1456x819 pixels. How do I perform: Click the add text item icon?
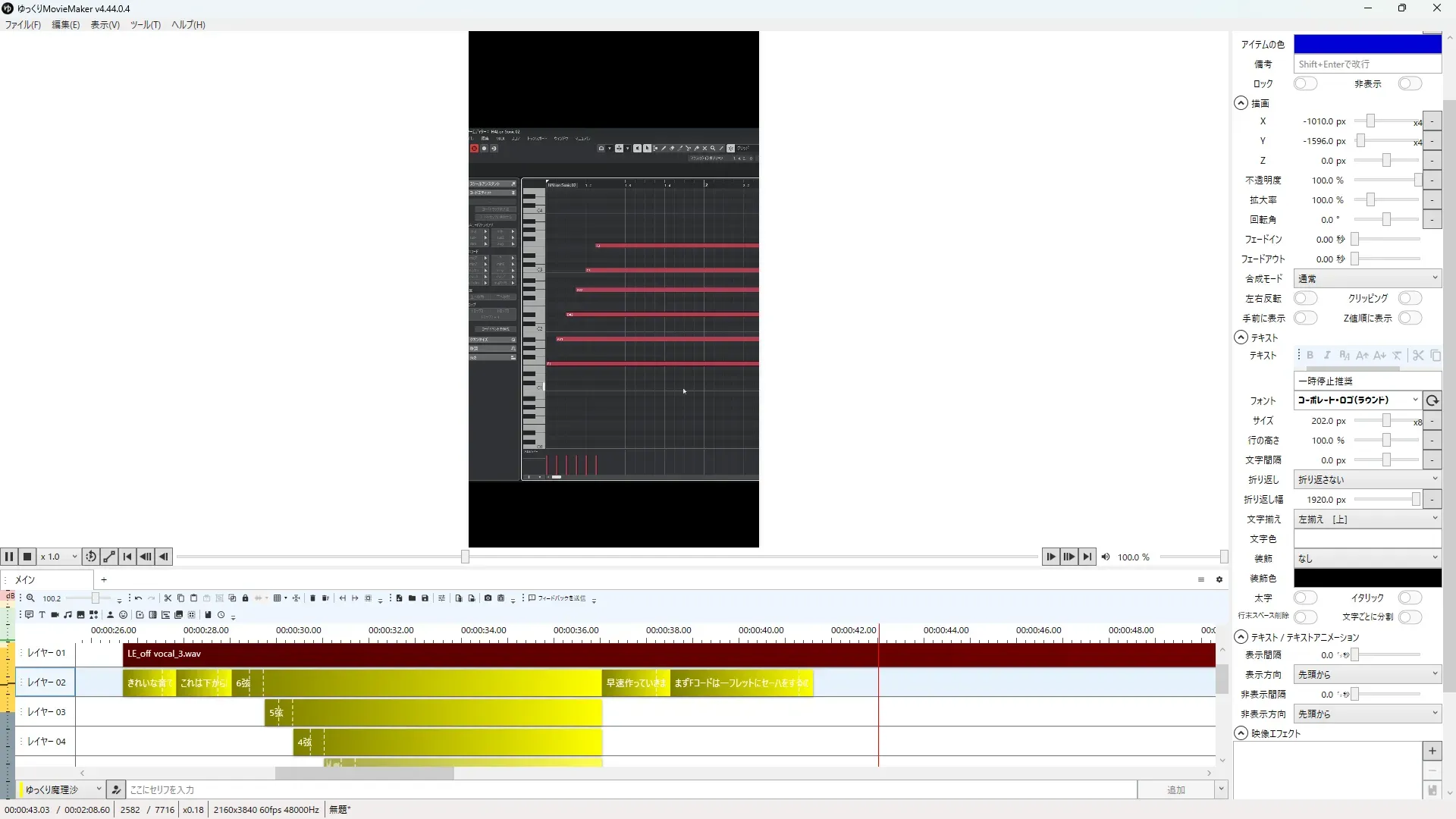[42, 615]
